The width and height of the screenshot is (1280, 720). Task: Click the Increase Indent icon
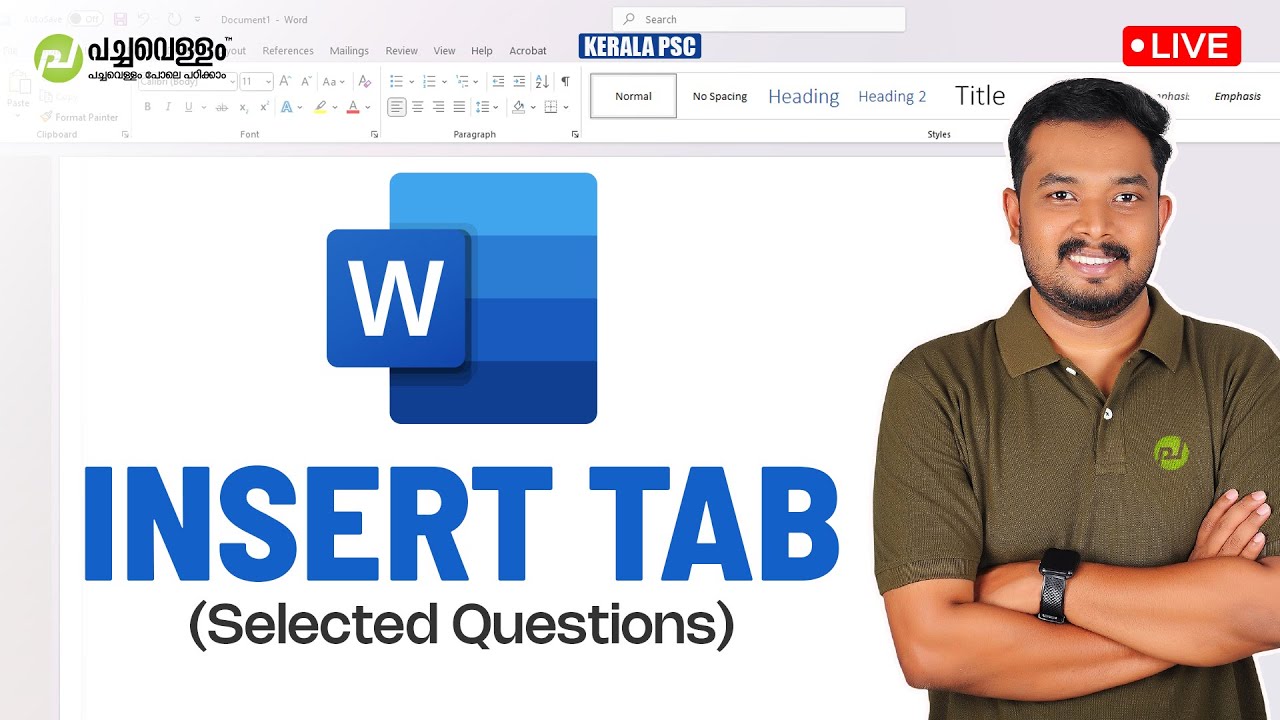(519, 81)
